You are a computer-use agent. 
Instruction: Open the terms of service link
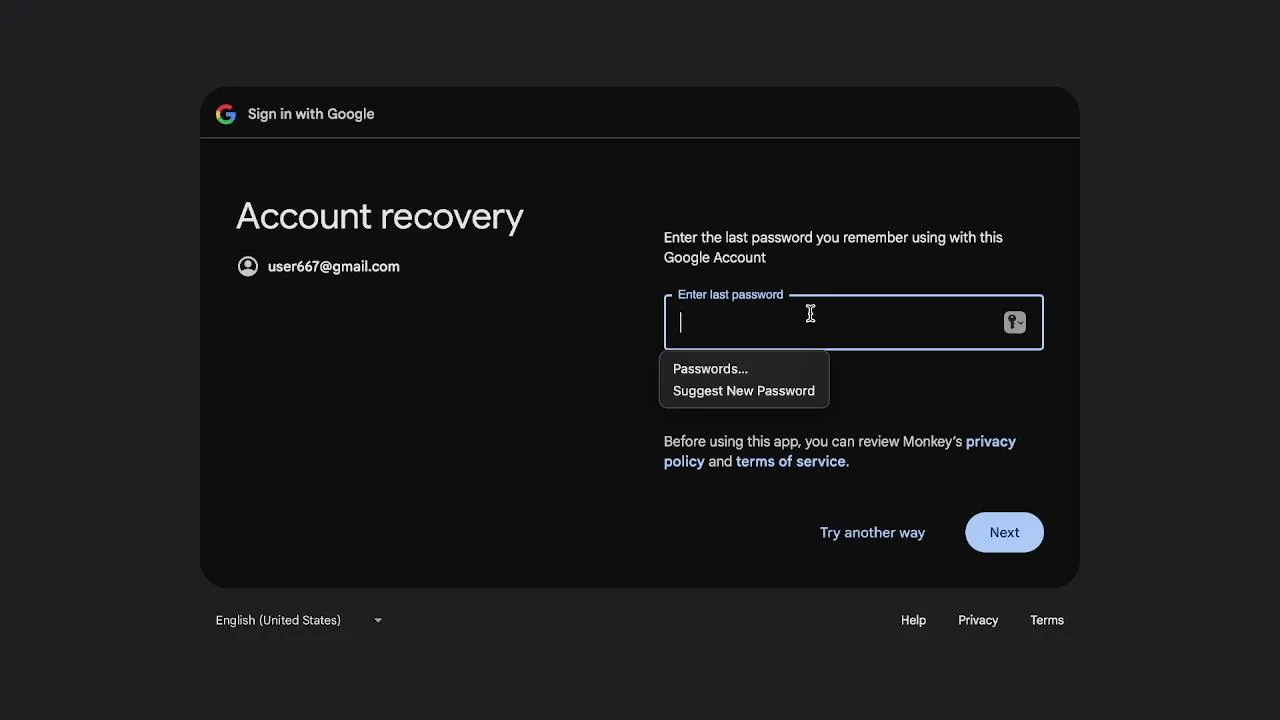pos(791,461)
